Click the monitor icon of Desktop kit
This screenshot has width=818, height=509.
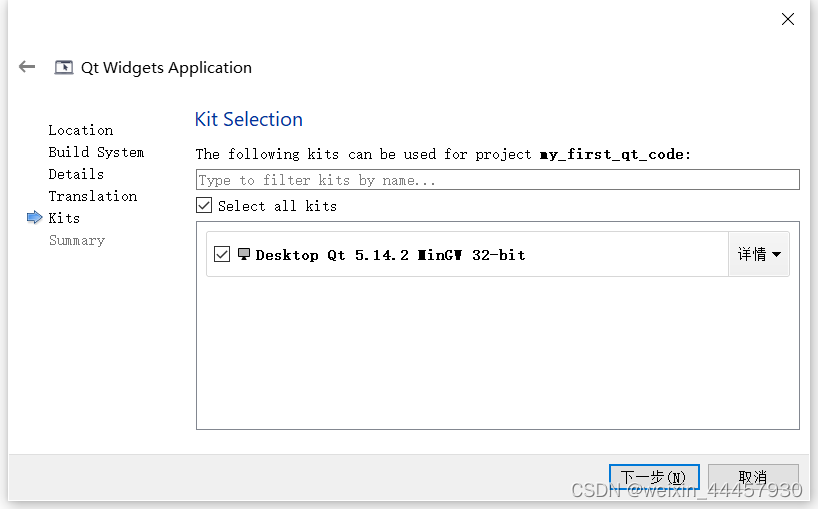244,254
